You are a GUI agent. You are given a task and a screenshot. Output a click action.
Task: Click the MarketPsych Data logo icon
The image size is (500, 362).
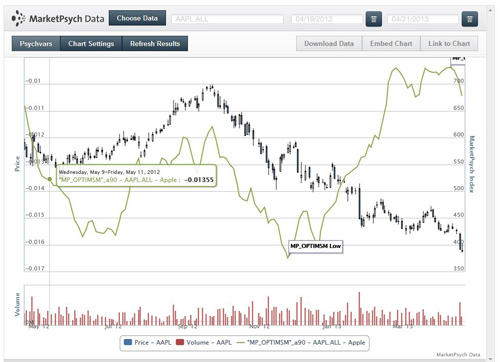[18, 18]
